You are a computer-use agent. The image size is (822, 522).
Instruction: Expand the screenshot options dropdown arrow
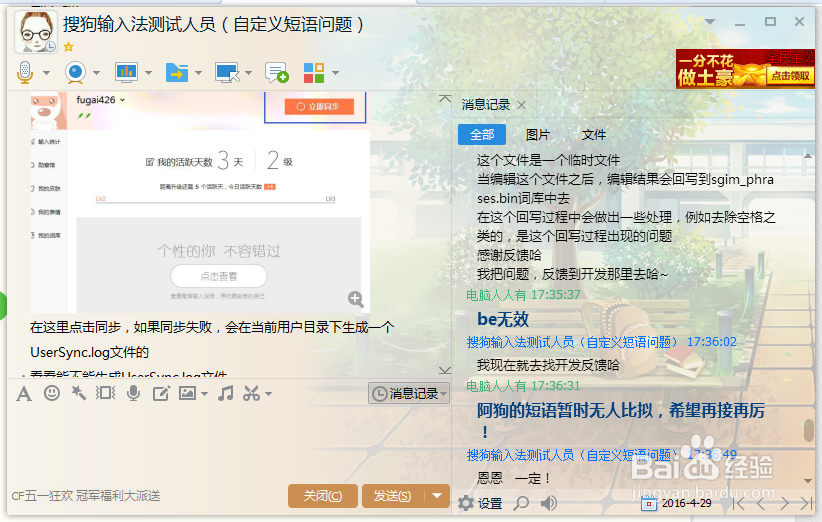click(x=268, y=394)
